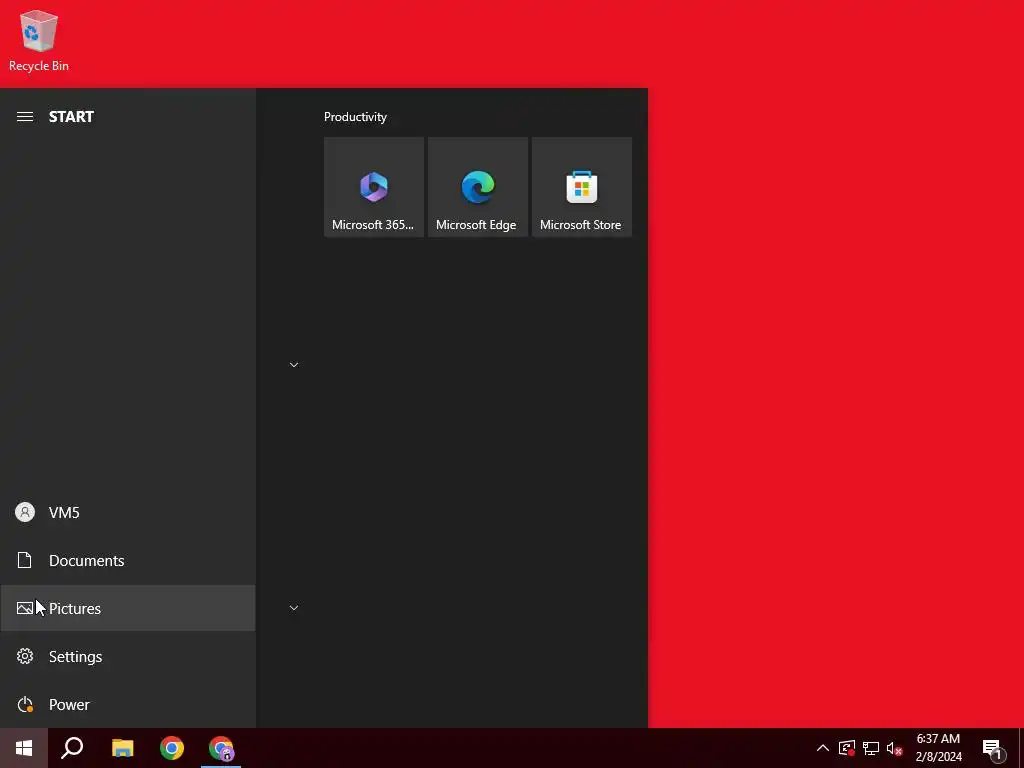Click the Windows Start button on taskbar

(x=24, y=748)
